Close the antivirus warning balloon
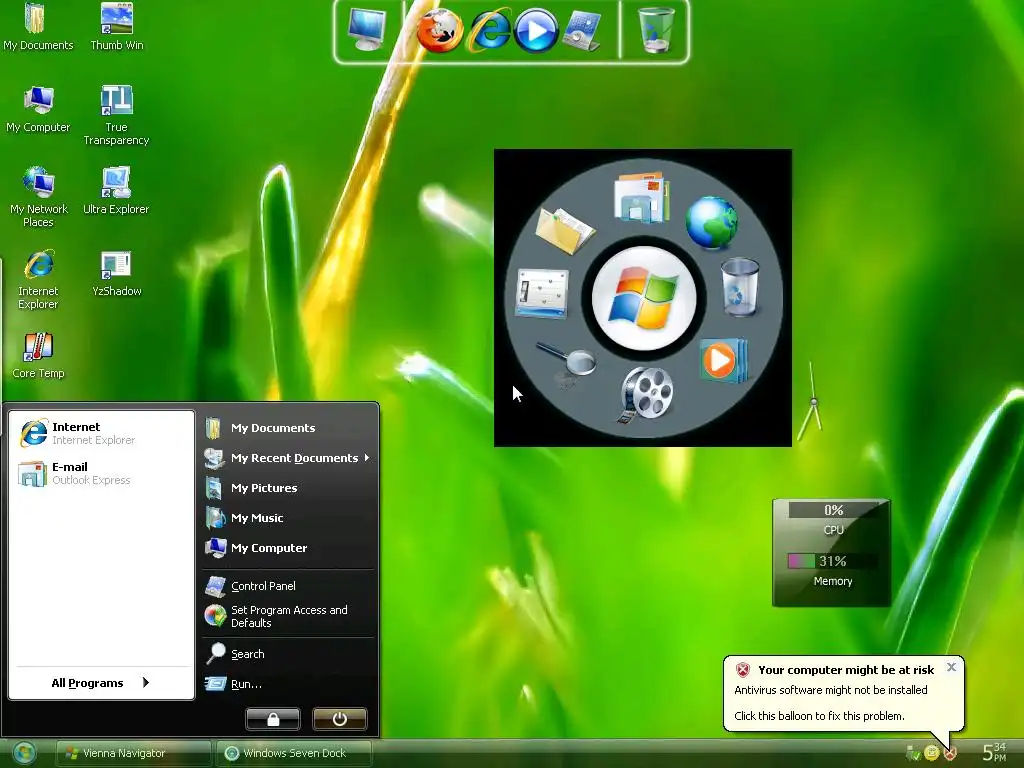Image resolution: width=1024 pixels, height=768 pixels. (x=952, y=667)
